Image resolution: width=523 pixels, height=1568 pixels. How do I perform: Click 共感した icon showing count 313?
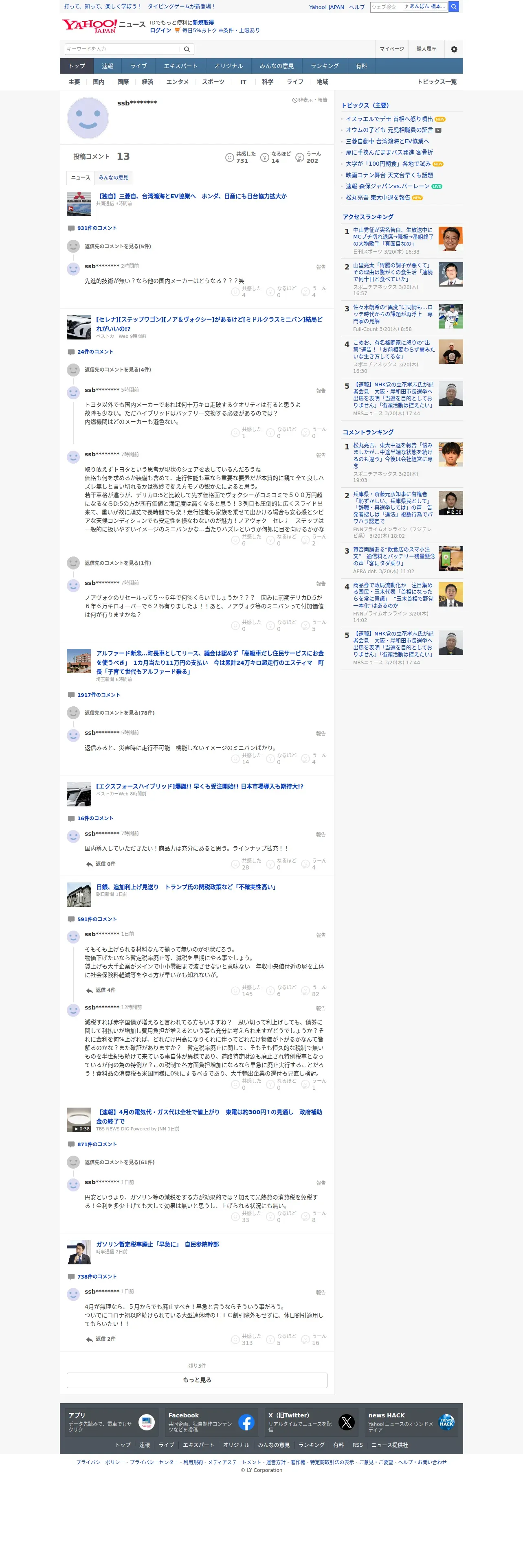tap(235, 1340)
